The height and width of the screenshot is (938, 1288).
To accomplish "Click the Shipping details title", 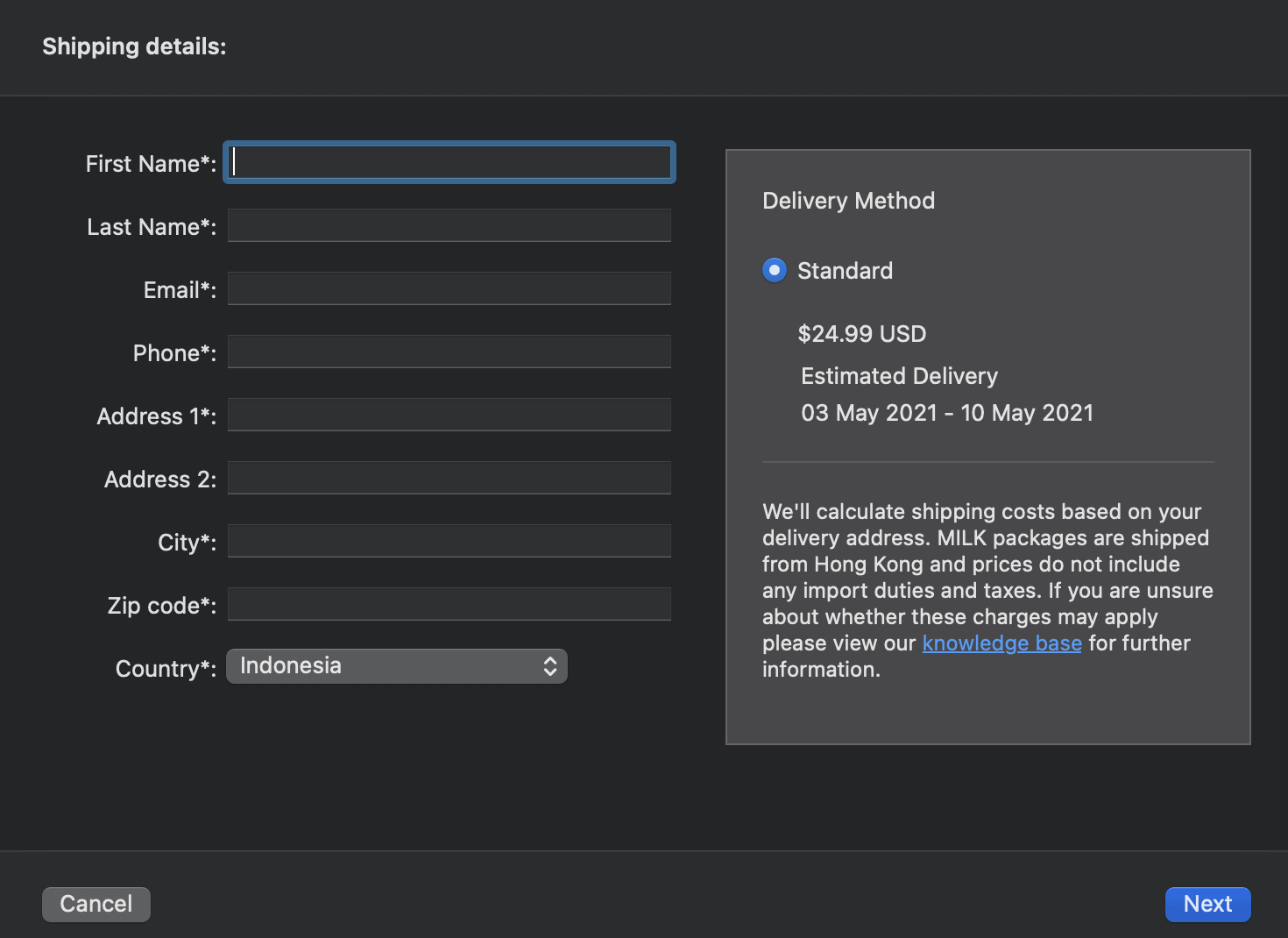I will [x=134, y=46].
